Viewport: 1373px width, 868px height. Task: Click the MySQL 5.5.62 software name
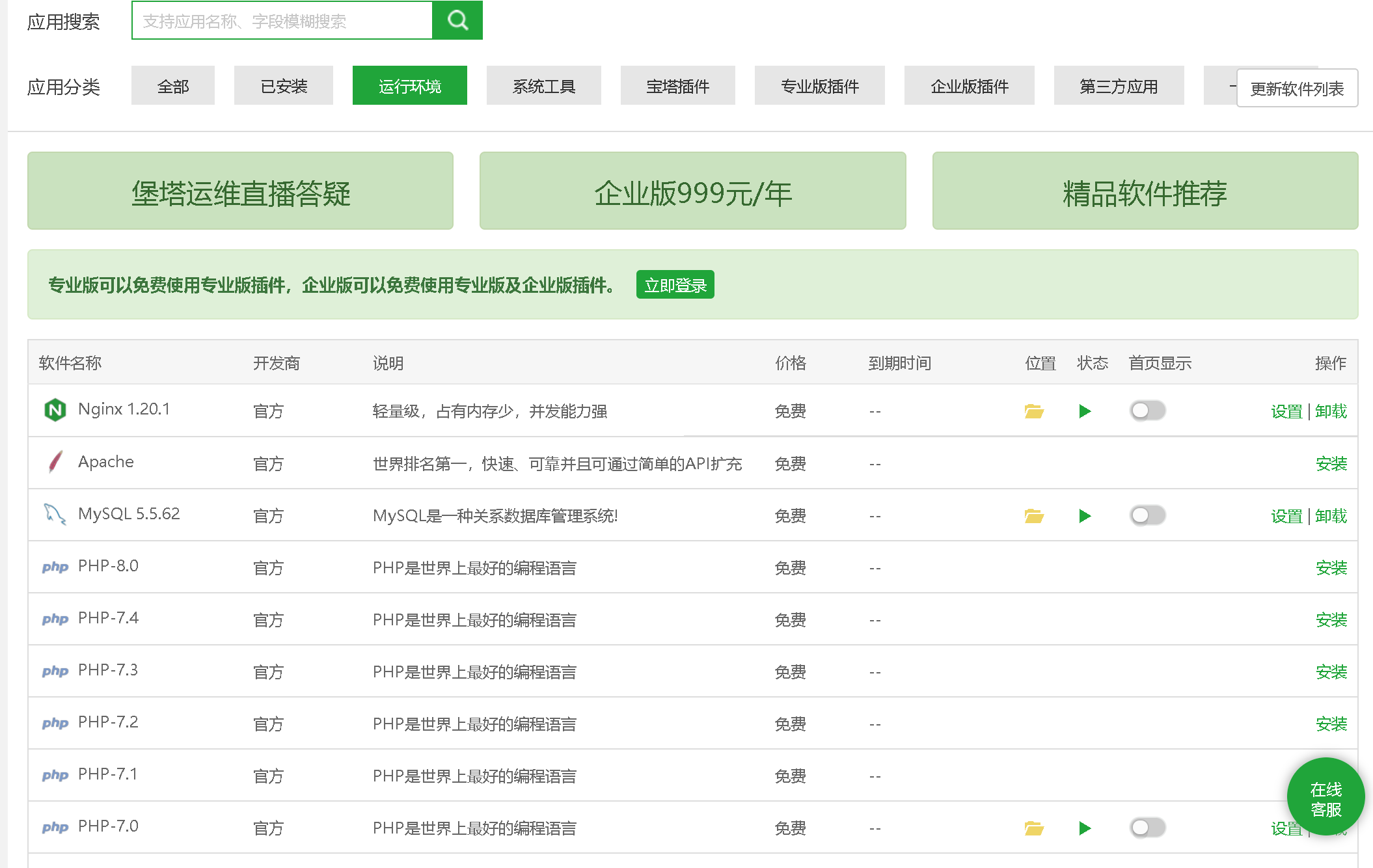(x=129, y=513)
